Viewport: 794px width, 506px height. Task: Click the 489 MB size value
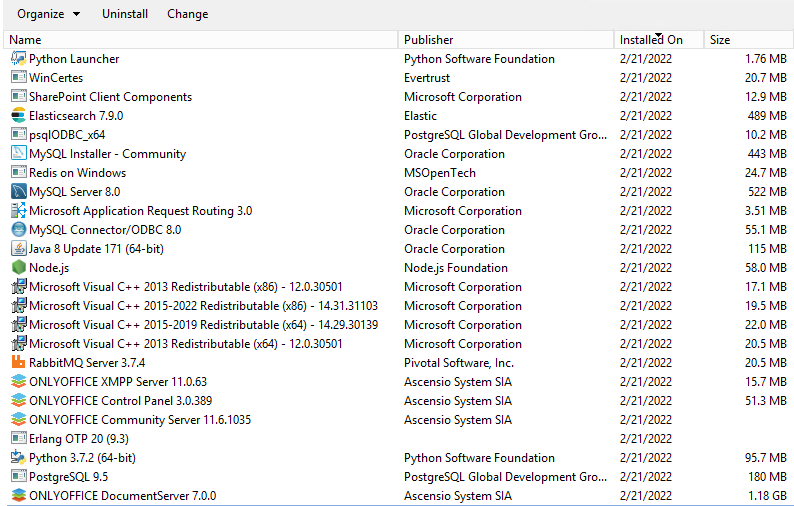click(767, 115)
